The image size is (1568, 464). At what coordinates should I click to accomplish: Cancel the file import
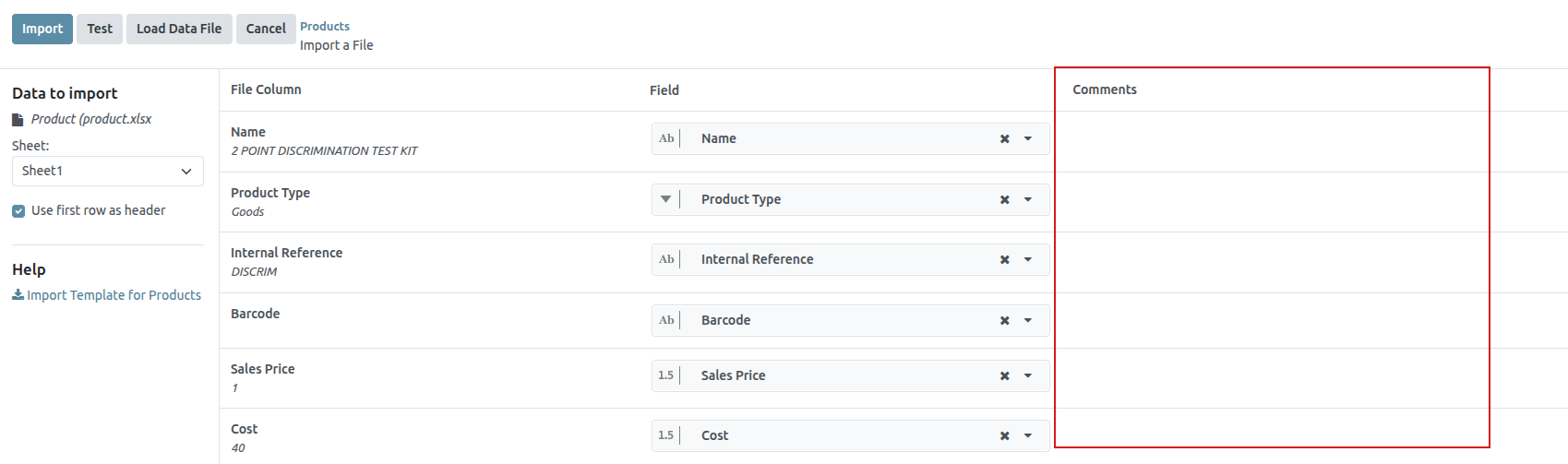[x=266, y=29]
